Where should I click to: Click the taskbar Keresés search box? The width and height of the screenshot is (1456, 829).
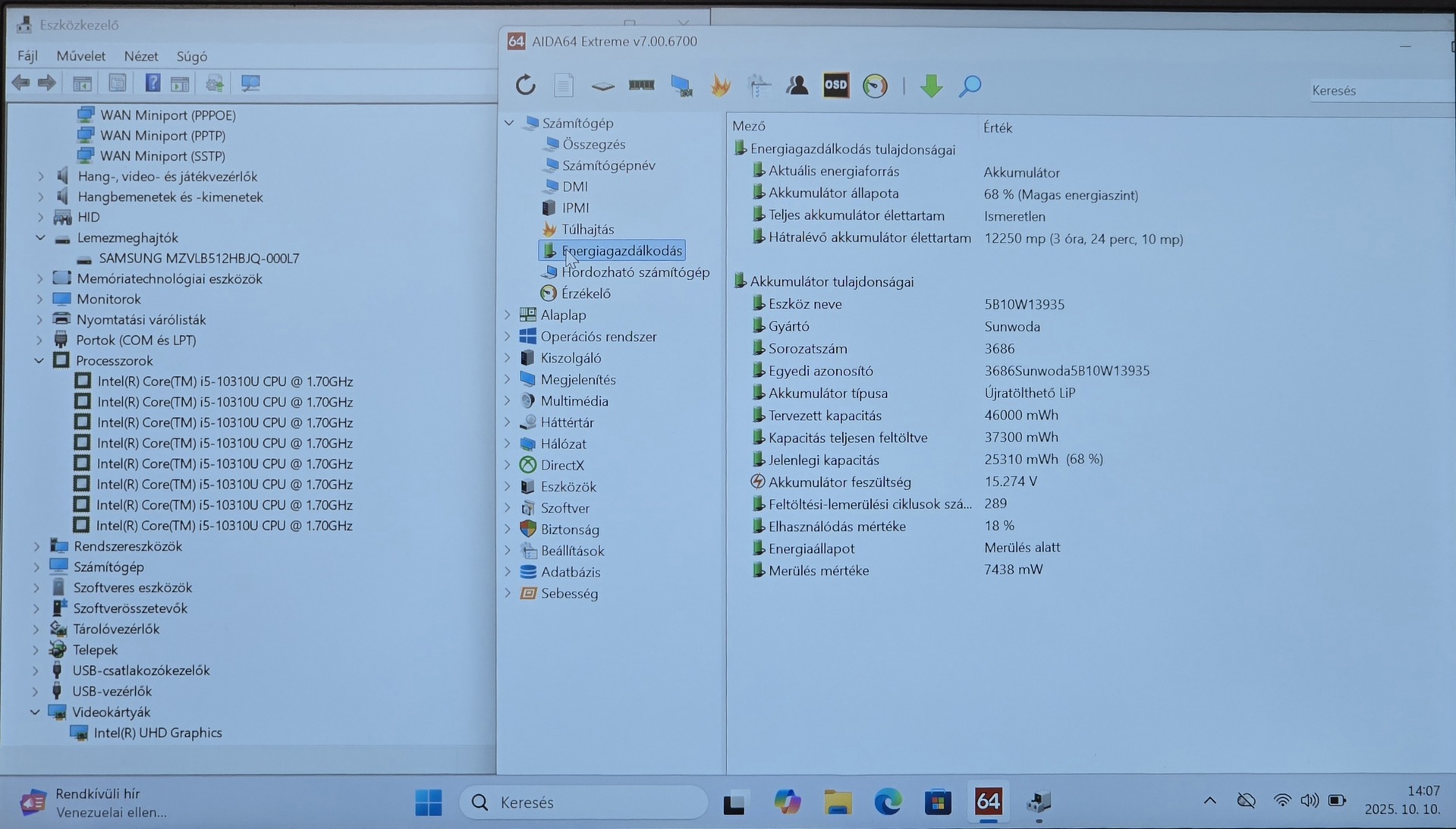tap(583, 802)
